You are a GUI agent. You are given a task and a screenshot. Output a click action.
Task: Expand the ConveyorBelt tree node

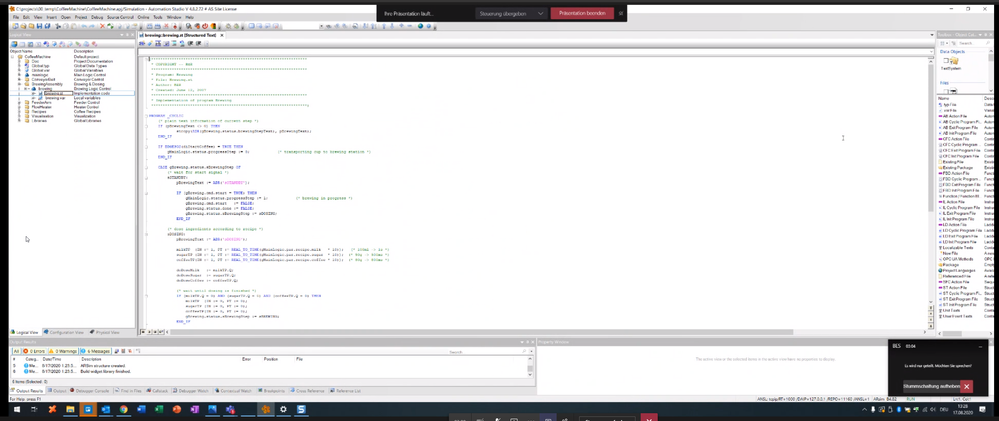[20, 80]
